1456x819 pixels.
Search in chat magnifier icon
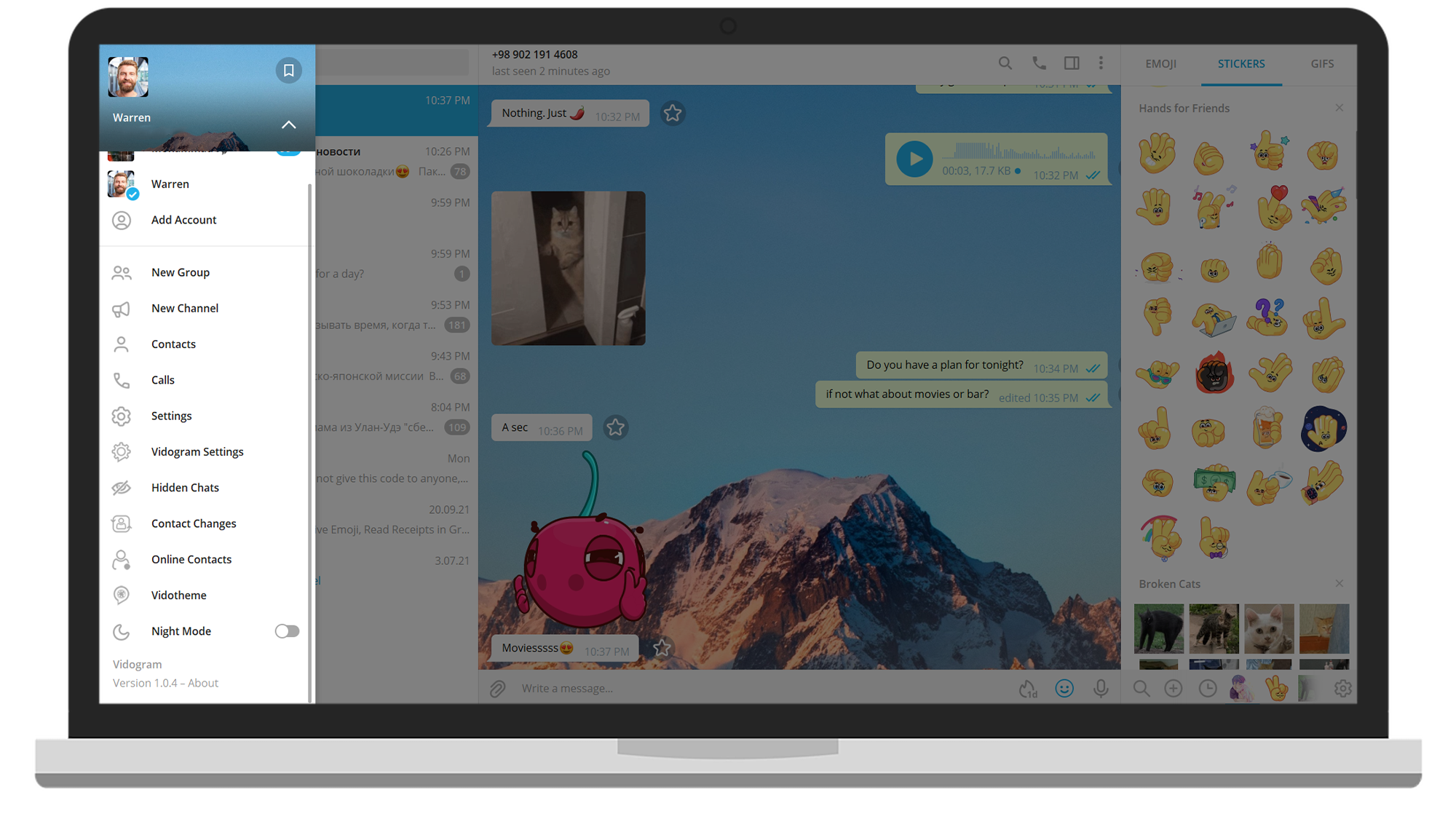click(x=1005, y=63)
